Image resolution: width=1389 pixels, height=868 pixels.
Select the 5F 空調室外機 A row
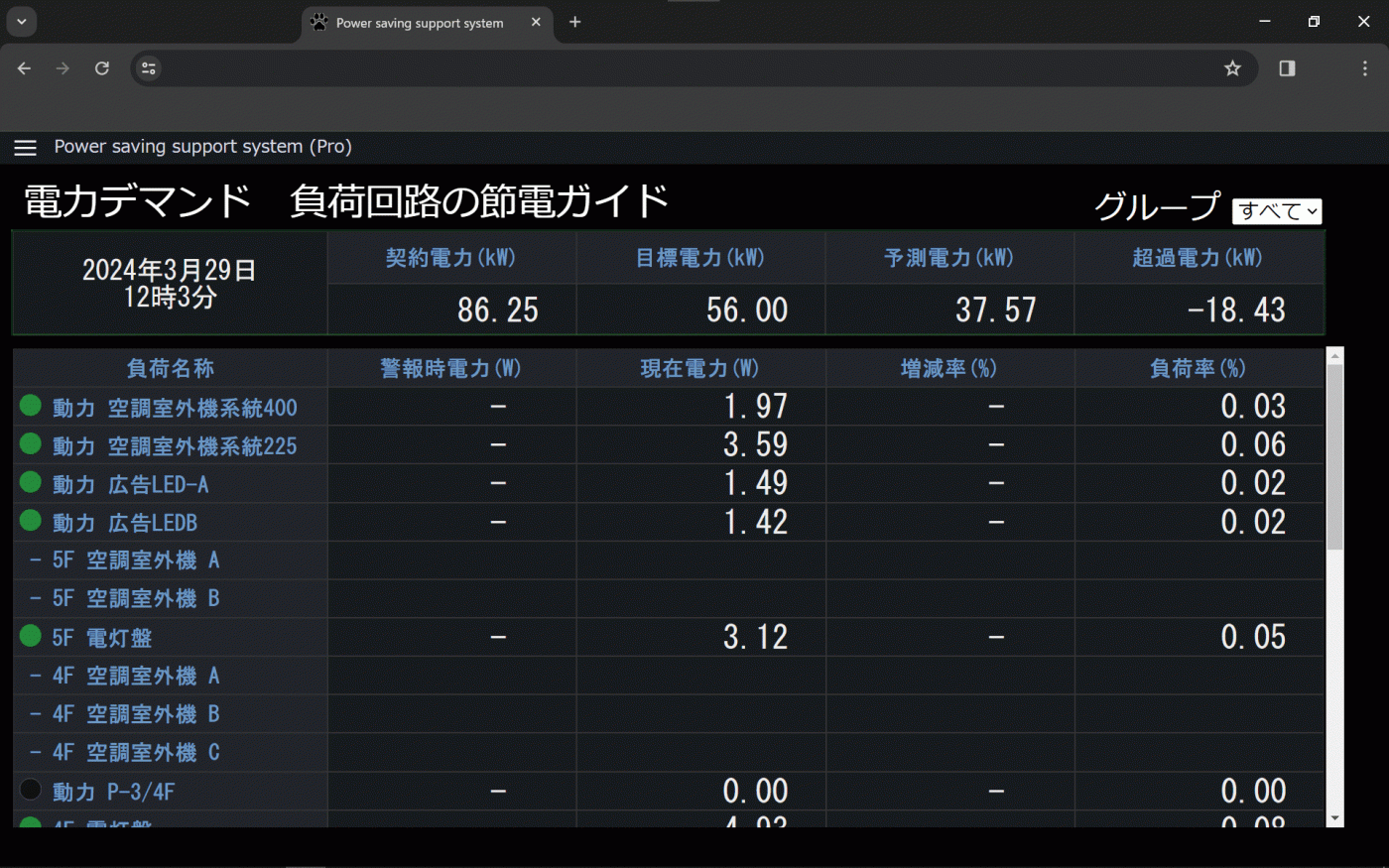point(669,560)
